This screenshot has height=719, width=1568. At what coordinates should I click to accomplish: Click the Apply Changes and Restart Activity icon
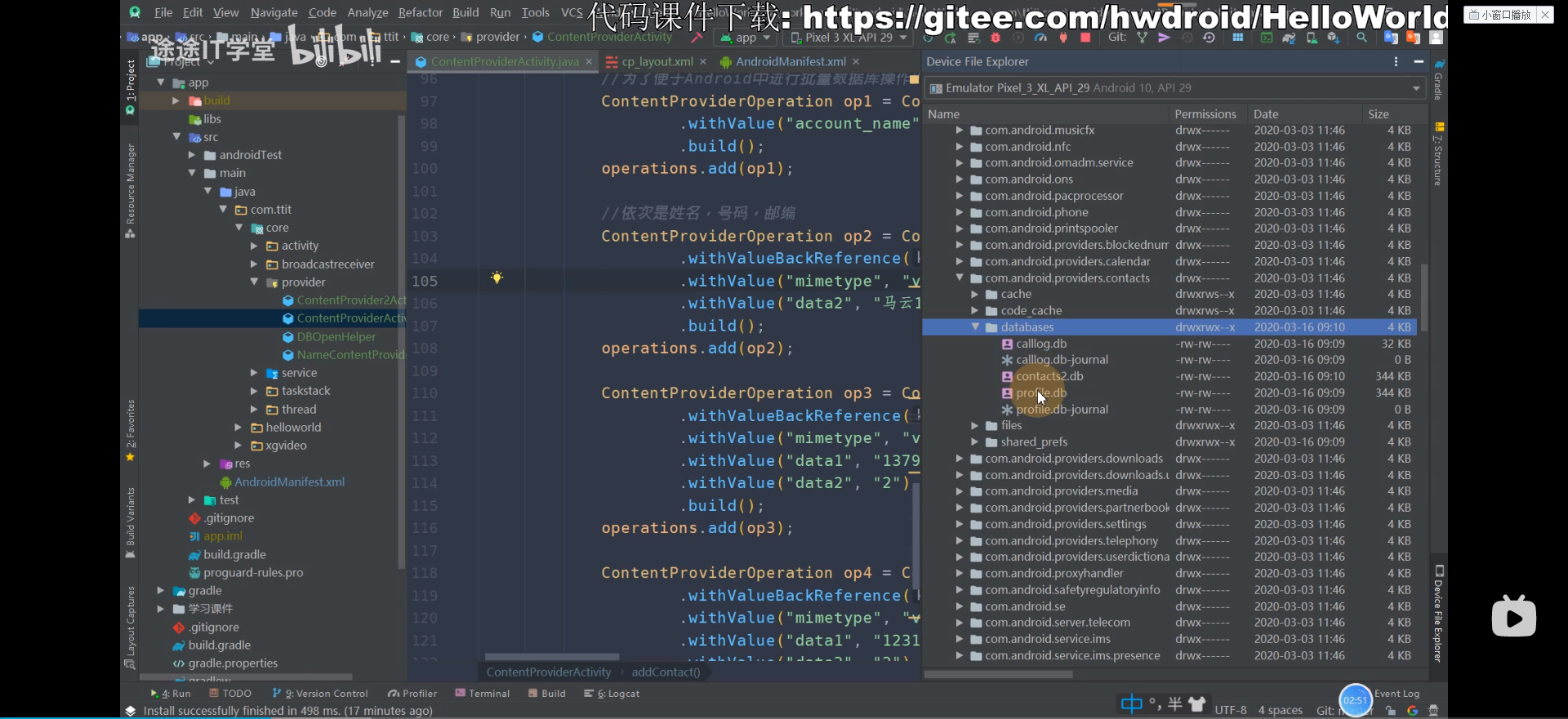950,38
